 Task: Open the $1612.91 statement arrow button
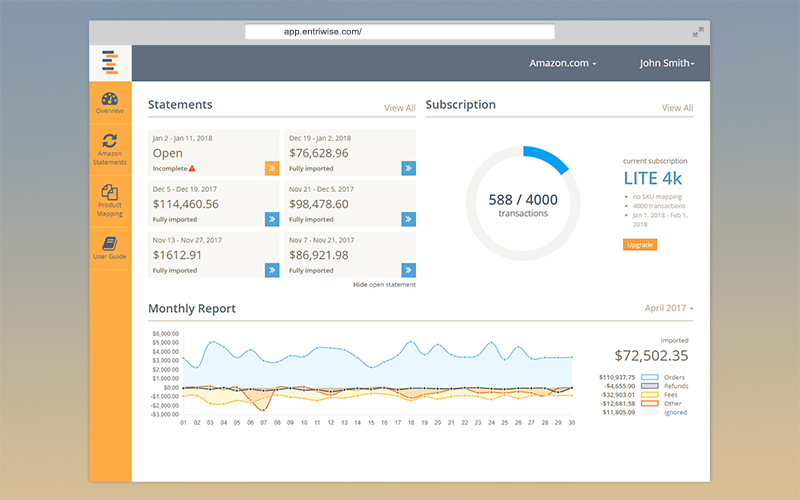(272, 270)
